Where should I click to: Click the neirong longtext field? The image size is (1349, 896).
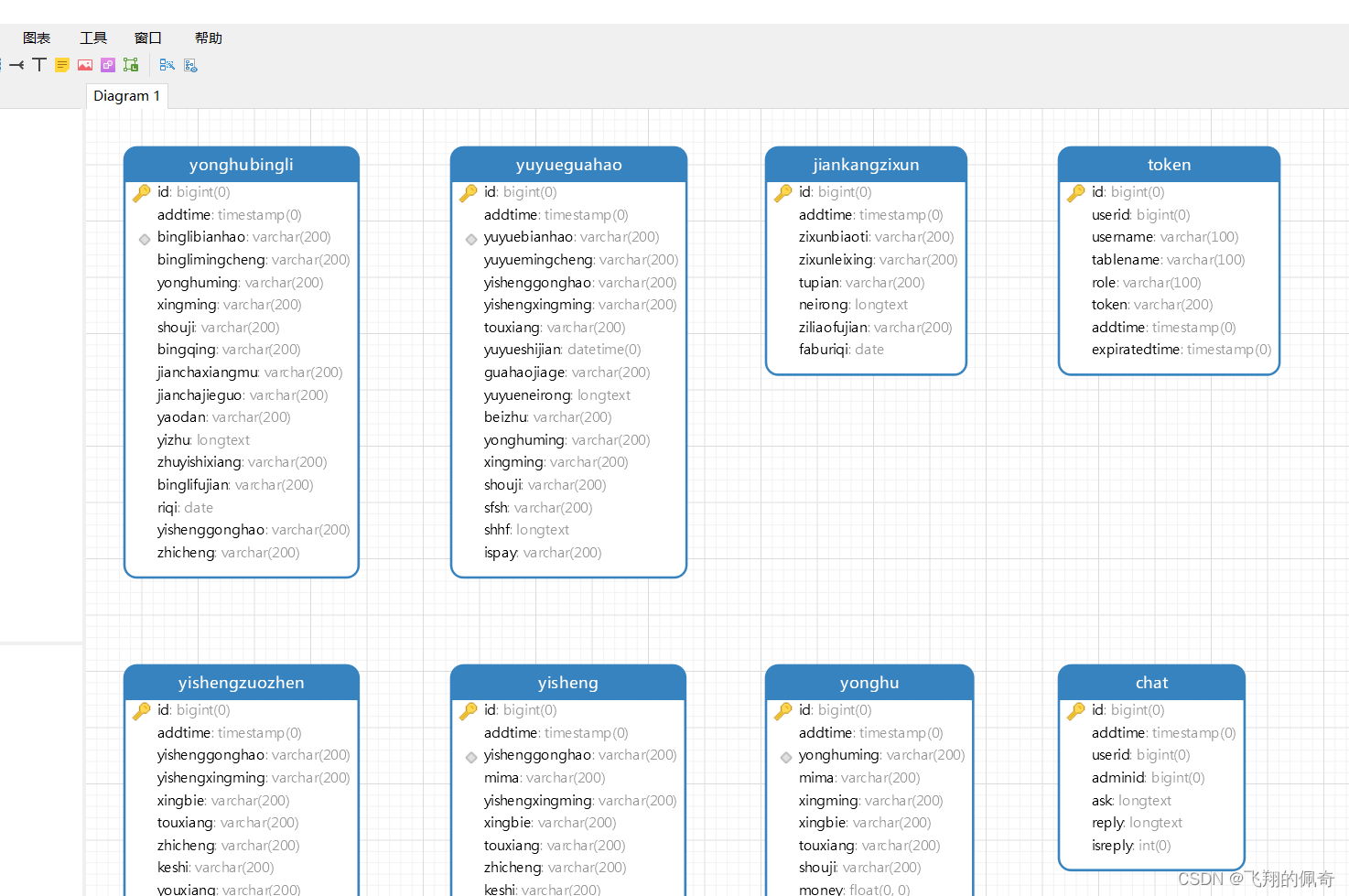853,305
